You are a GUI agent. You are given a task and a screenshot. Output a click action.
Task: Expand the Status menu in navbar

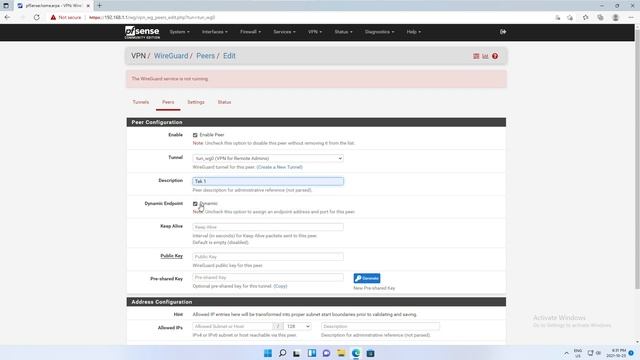(343, 32)
